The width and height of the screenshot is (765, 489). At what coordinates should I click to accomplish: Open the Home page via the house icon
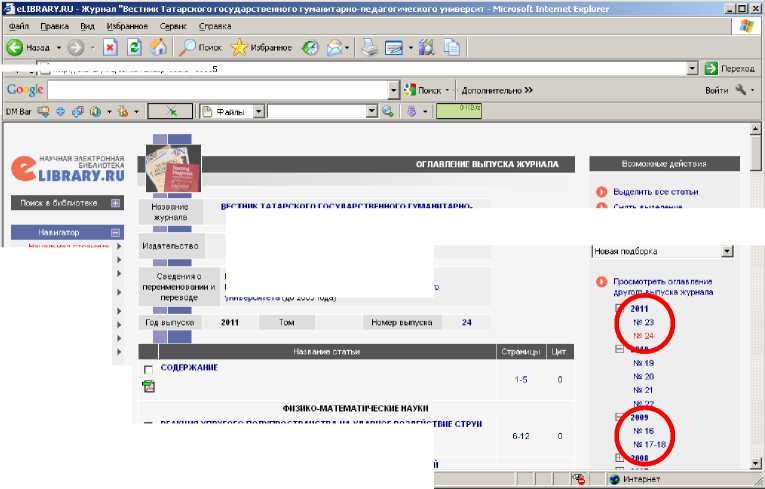coord(158,48)
